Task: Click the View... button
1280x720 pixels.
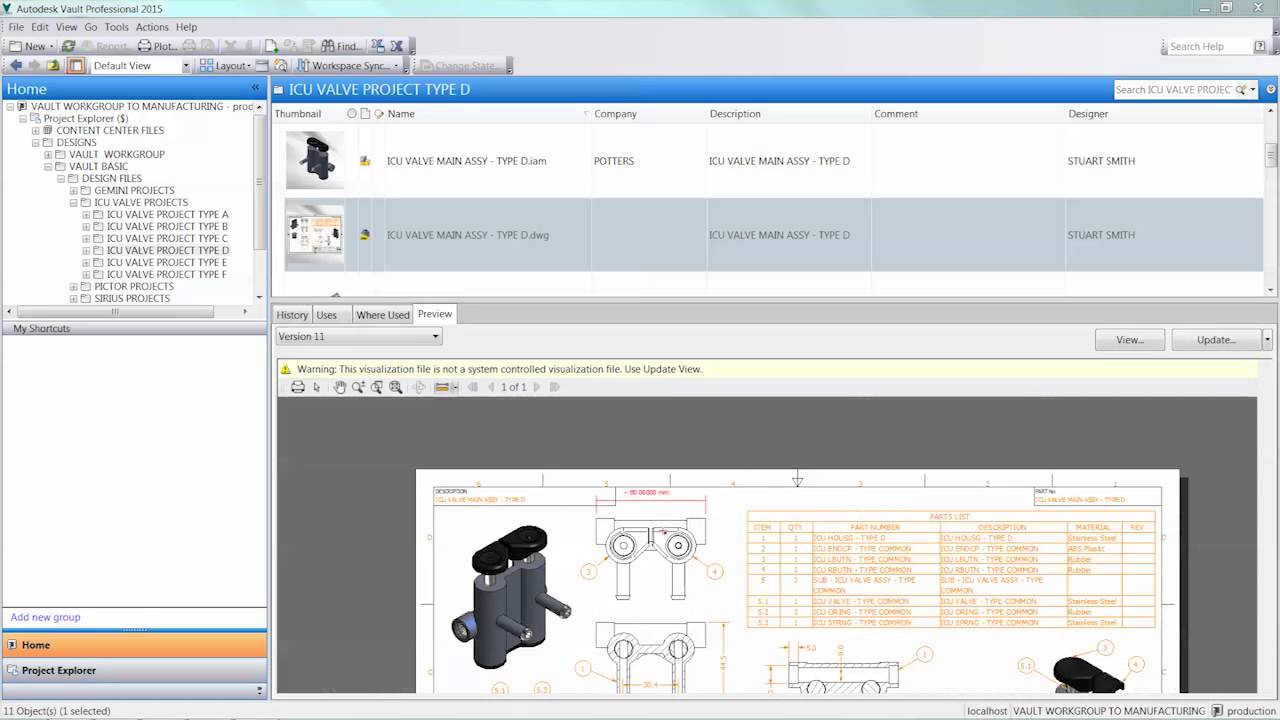Action: [1130, 340]
